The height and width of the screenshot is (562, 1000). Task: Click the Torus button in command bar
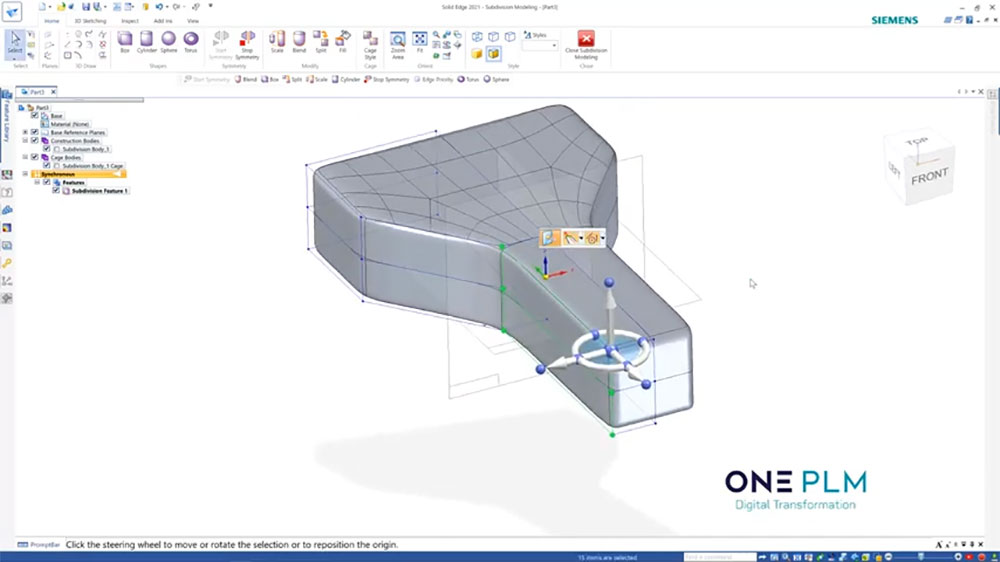click(468, 79)
